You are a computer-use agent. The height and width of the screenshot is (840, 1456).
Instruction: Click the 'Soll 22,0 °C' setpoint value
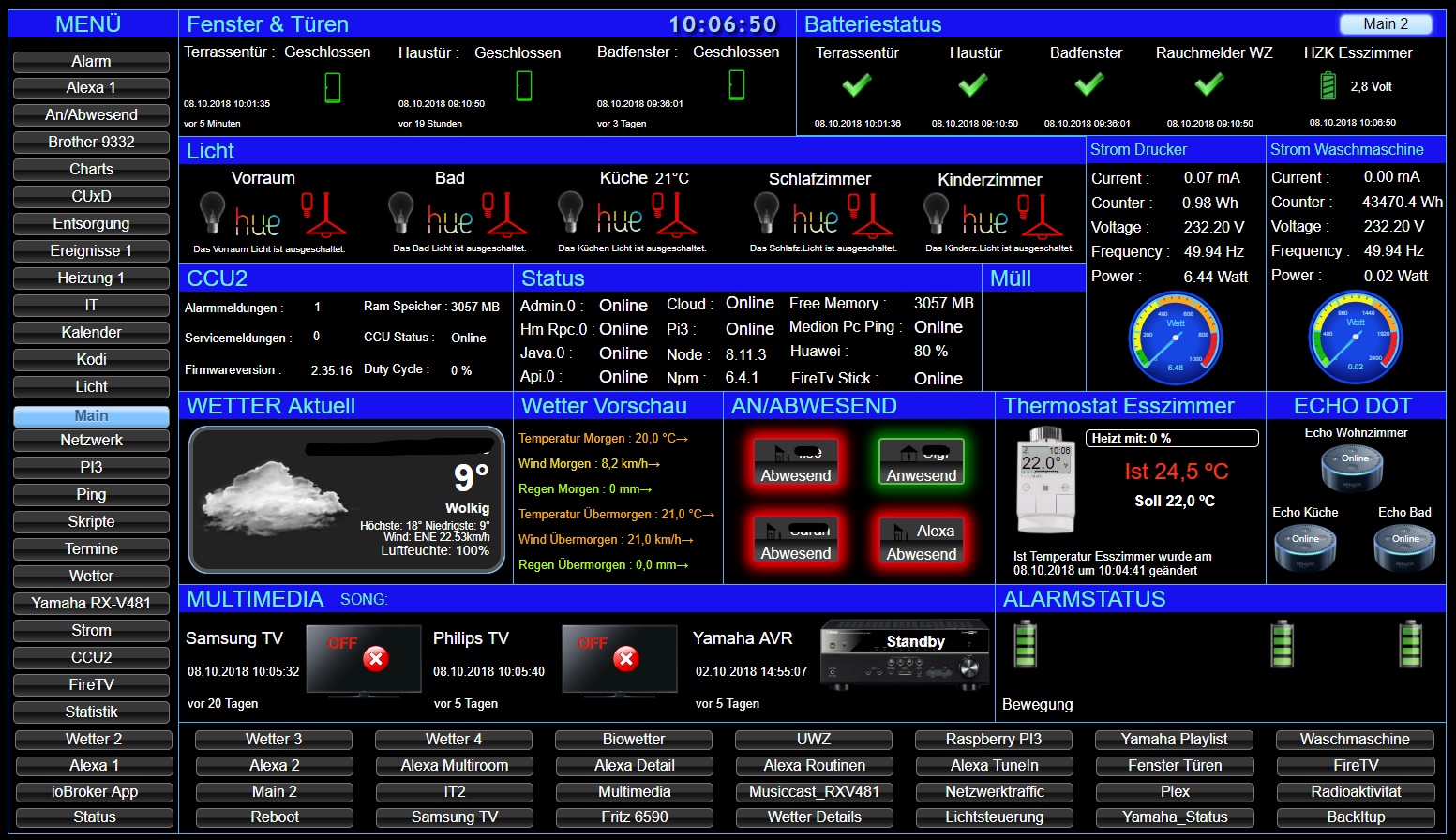[1175, 502]
